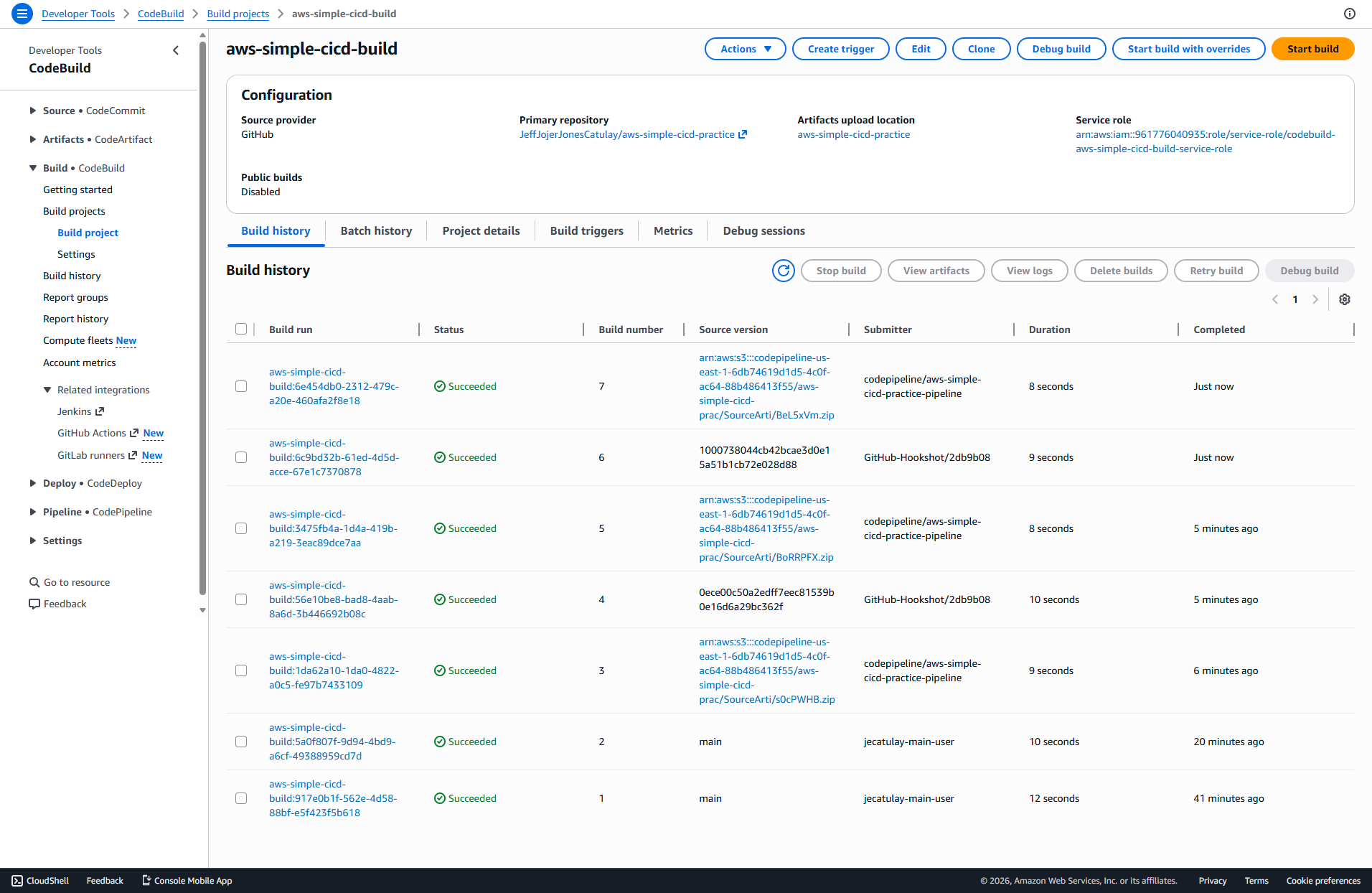This screenshot has height=893, width=1372.
Task: Open the Actions dropdown menu
Action: pyautogui.click(x=745, y=49)
